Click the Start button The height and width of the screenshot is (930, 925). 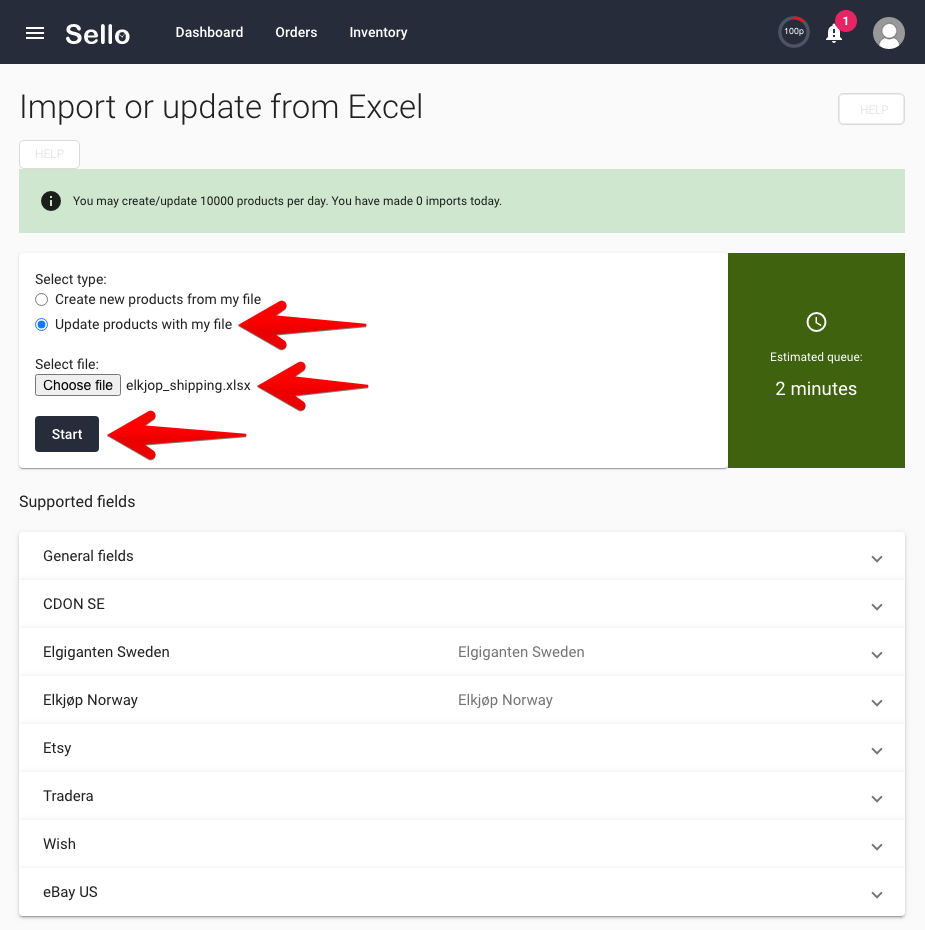(x=67, y=434)
